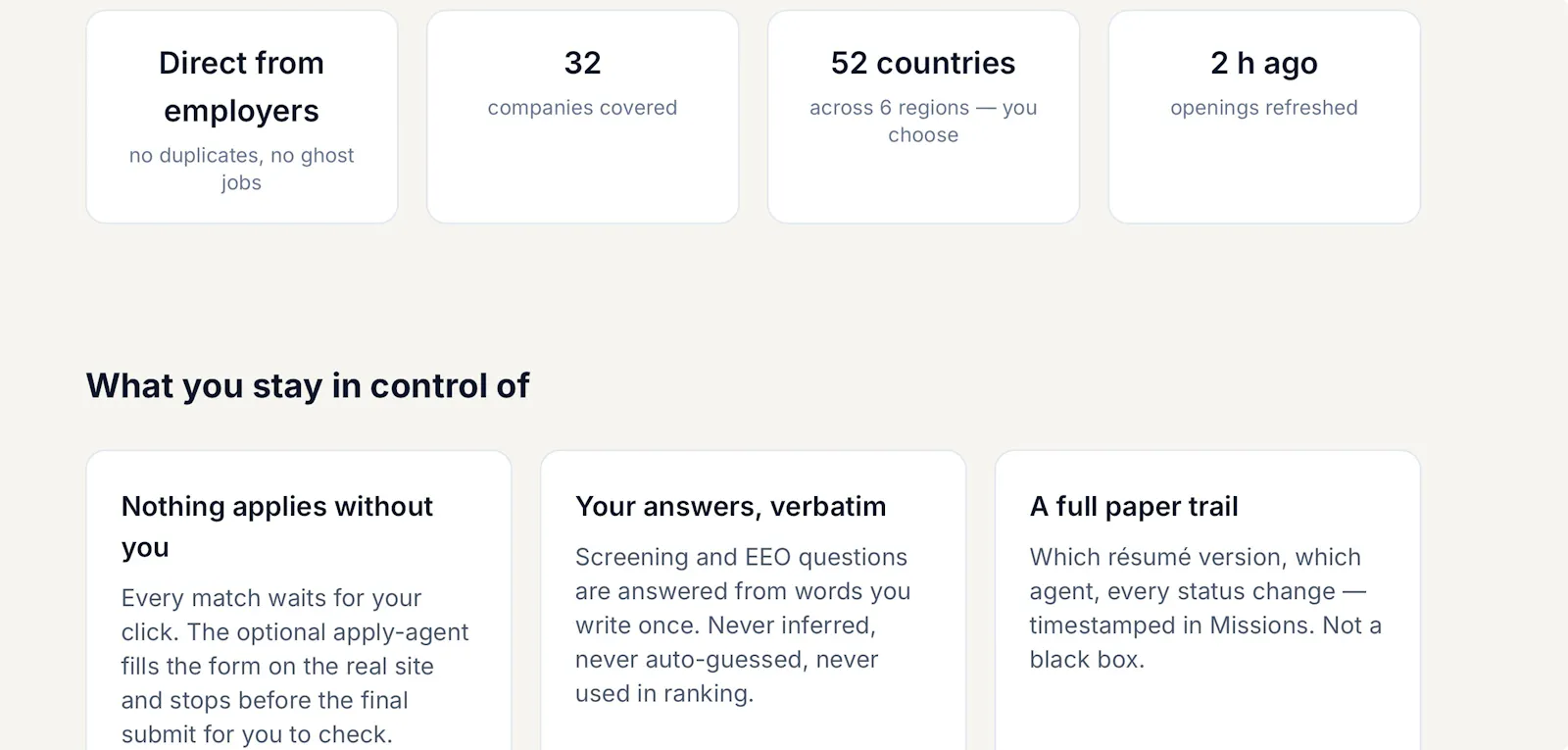
Task: Click 'never used in ranking' text
Action: [x=727, y=676]
